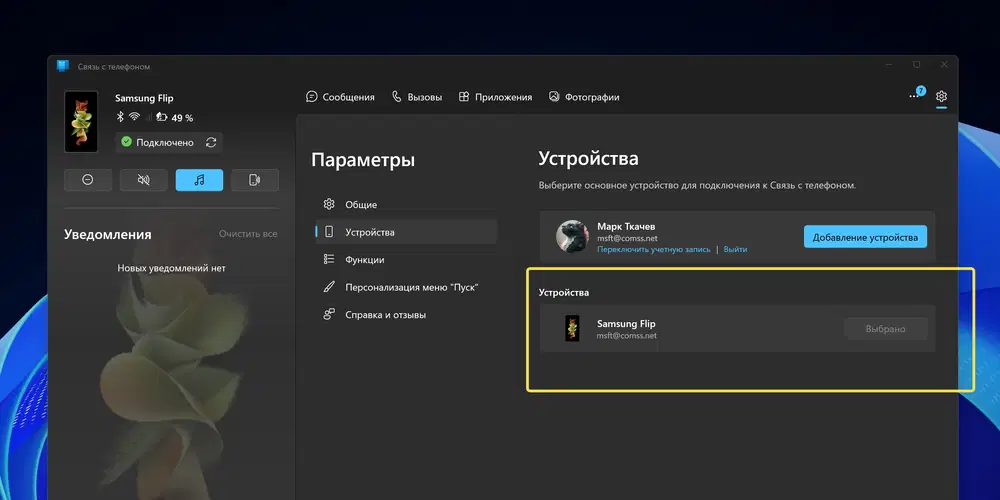Click the battery 49 % indicator
Screen dimensions: 1000x500
[x=175, y=117]
